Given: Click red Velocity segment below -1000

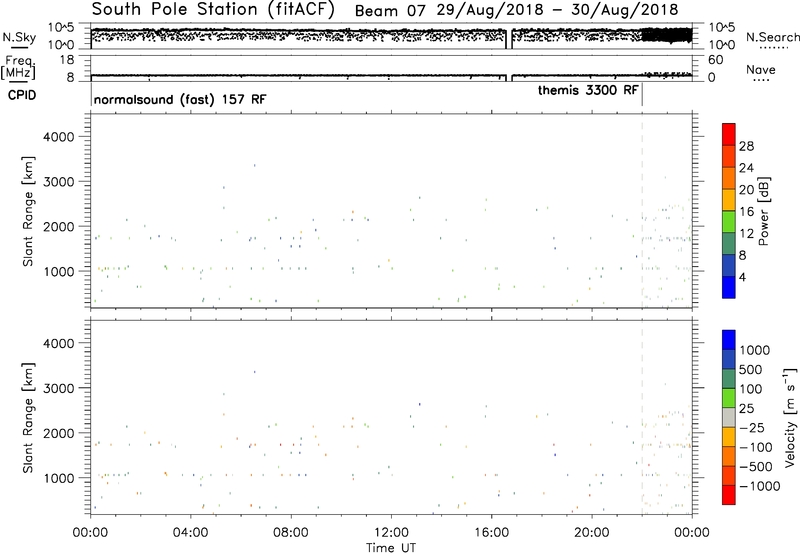Looking at the screenshot, I should [729, 495].
